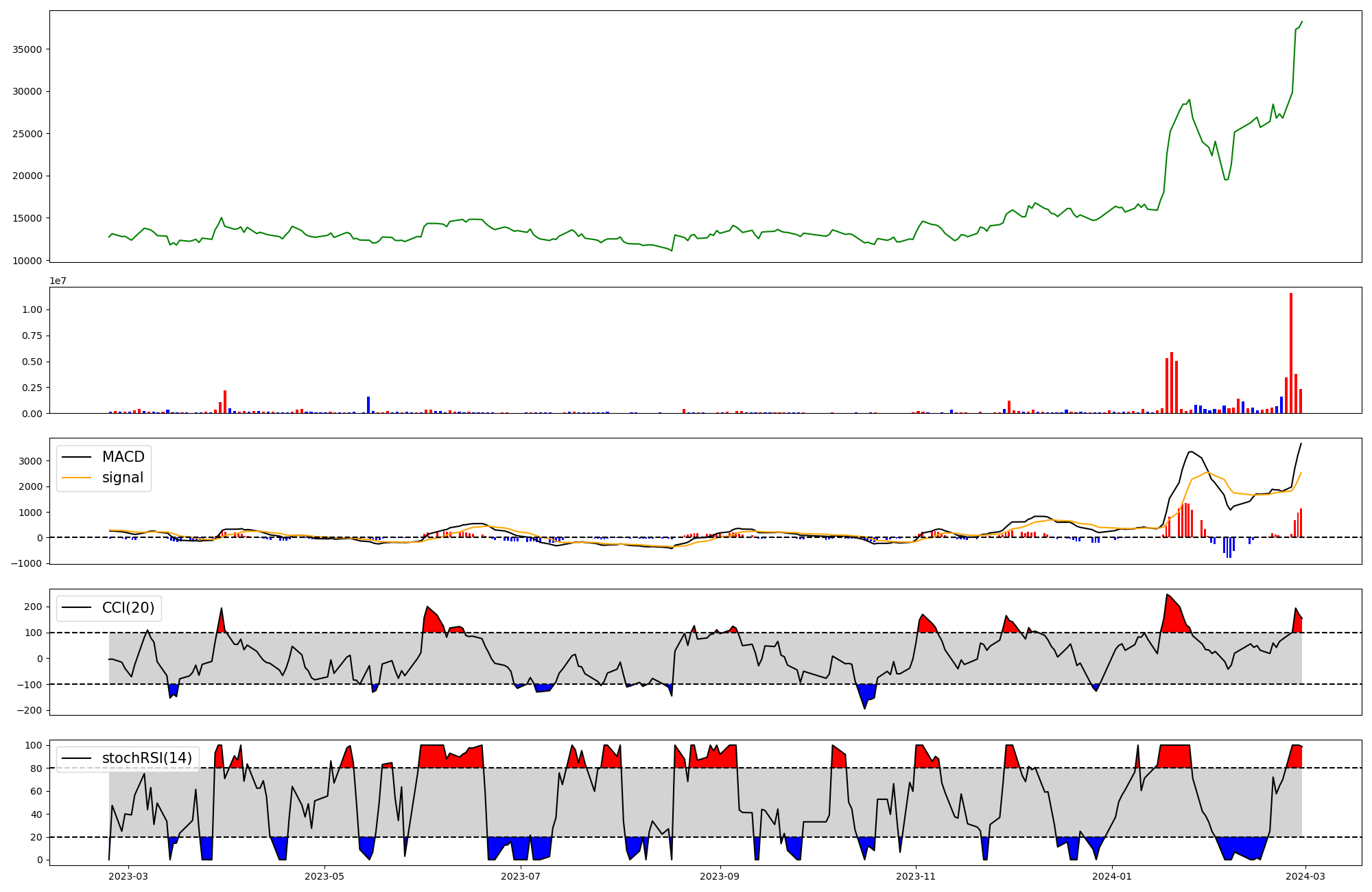
Task: Click the orange signal legend line
Action: (76, 478)
